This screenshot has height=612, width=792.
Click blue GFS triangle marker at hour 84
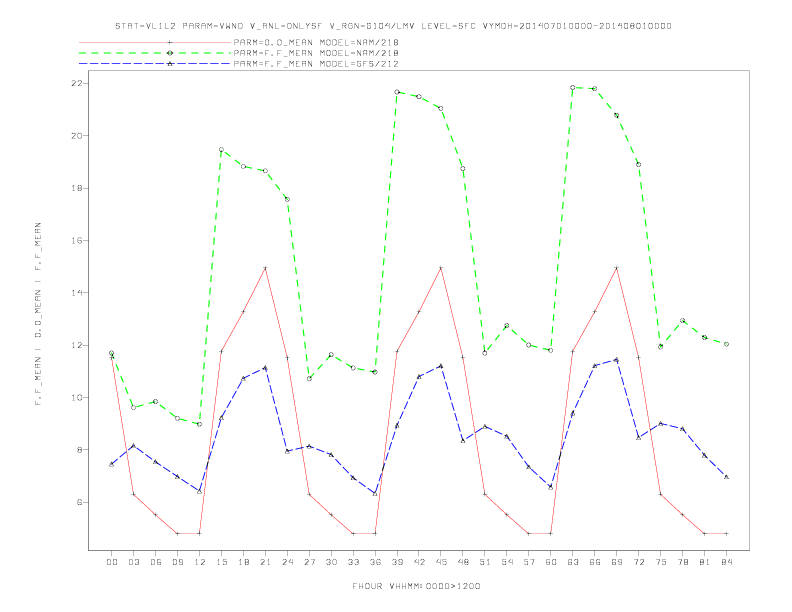[726, 477]
